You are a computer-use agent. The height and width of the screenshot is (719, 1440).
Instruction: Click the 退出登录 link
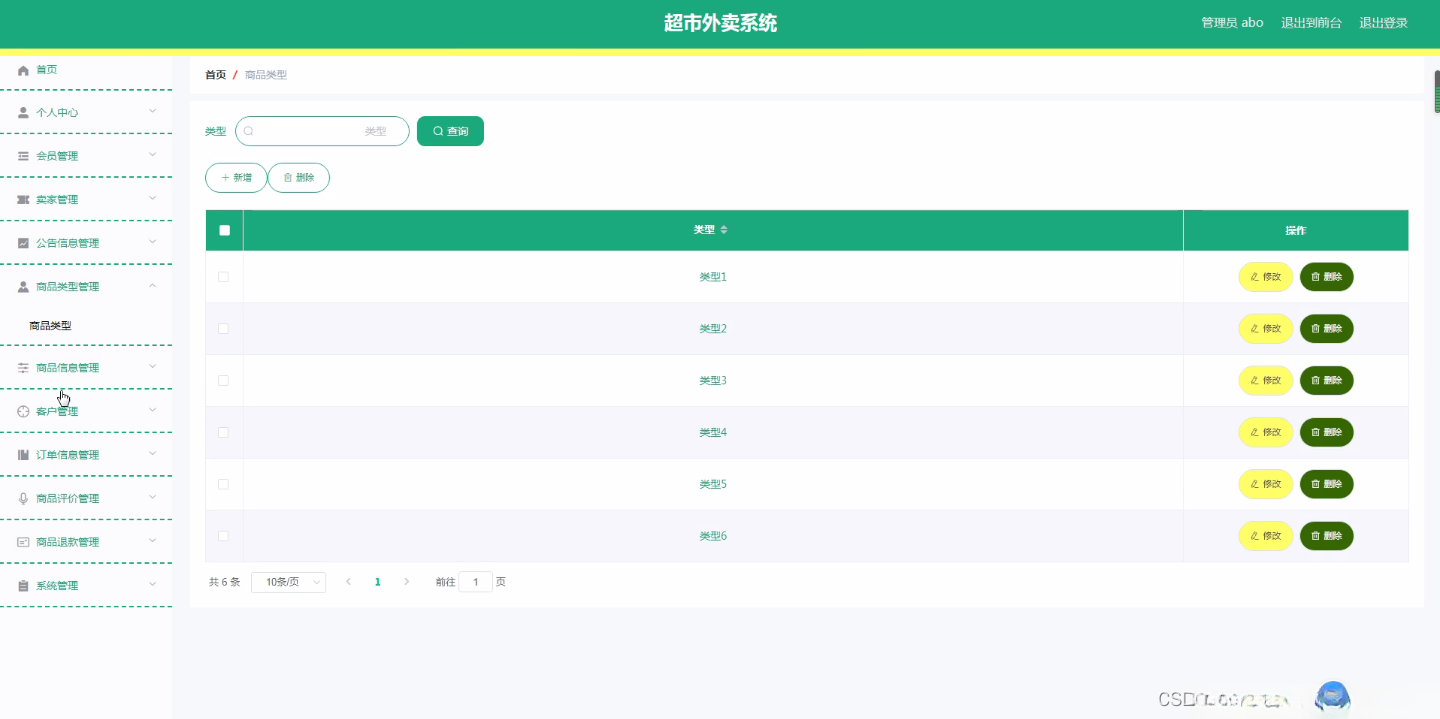pos(1384,23)
